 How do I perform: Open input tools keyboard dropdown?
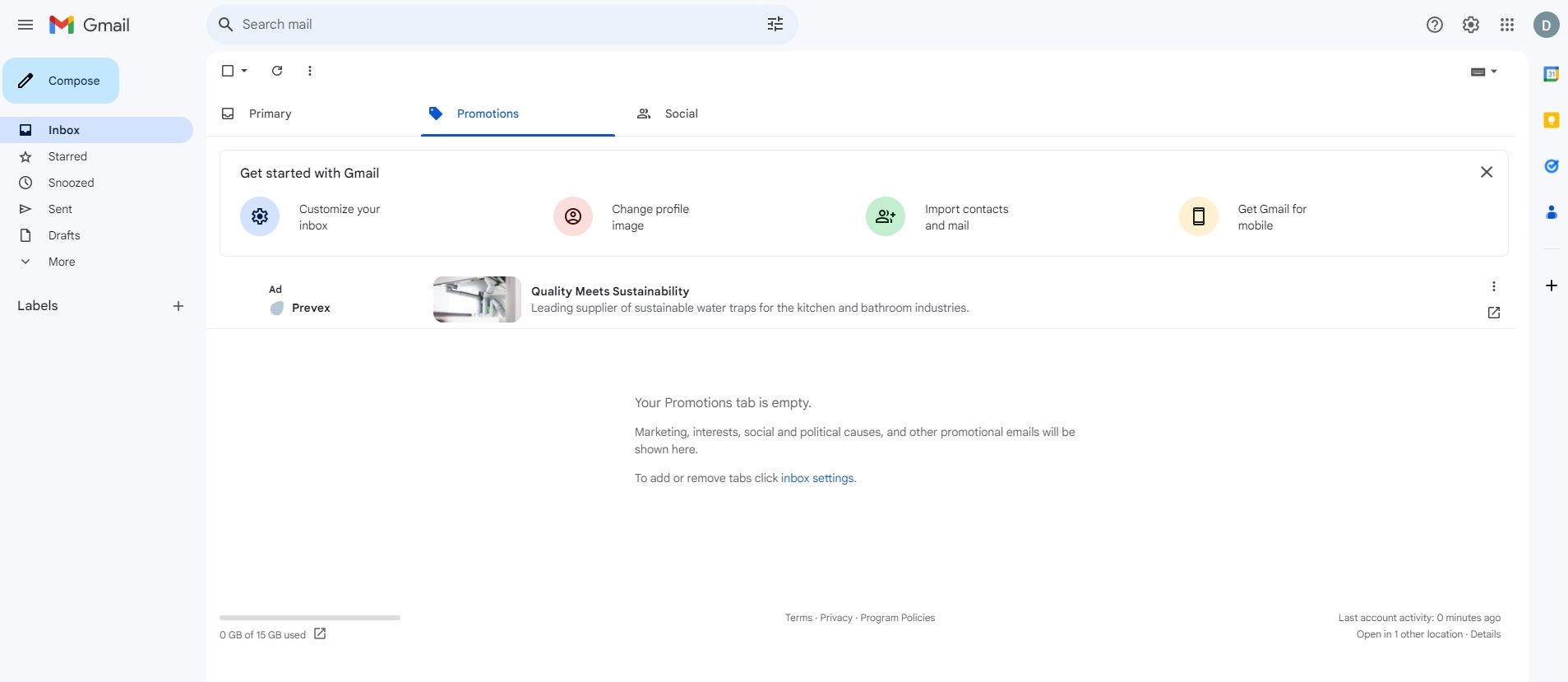pos(1483,72)
